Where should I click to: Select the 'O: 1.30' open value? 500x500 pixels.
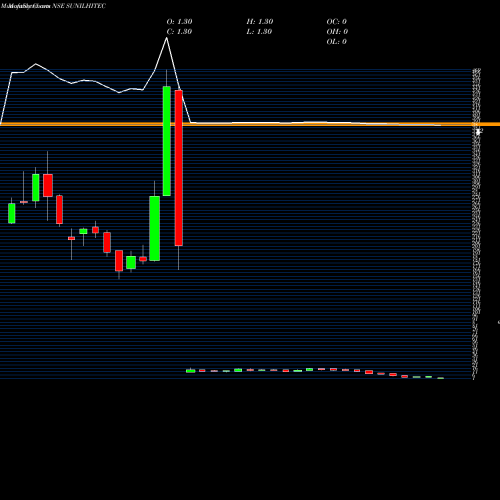pyautogui.click(x=179, y=22)
